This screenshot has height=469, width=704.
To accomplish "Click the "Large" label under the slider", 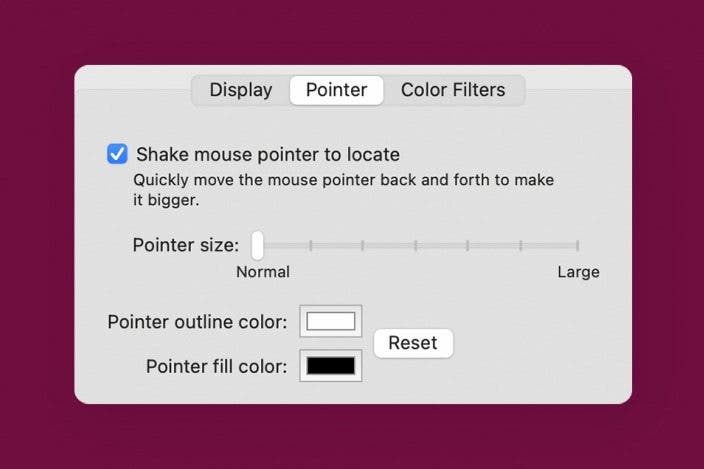I will click(578, 272).
